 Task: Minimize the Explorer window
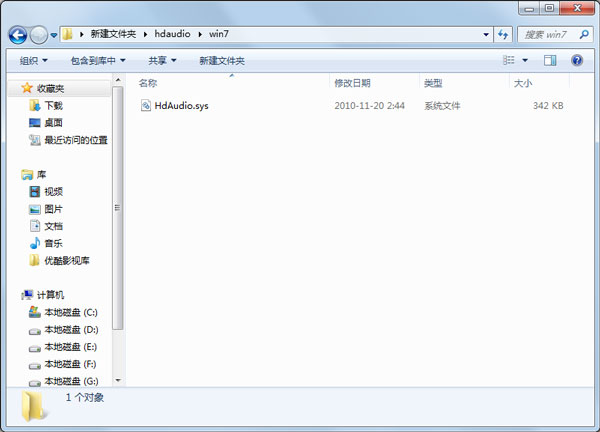pos(530,8)
